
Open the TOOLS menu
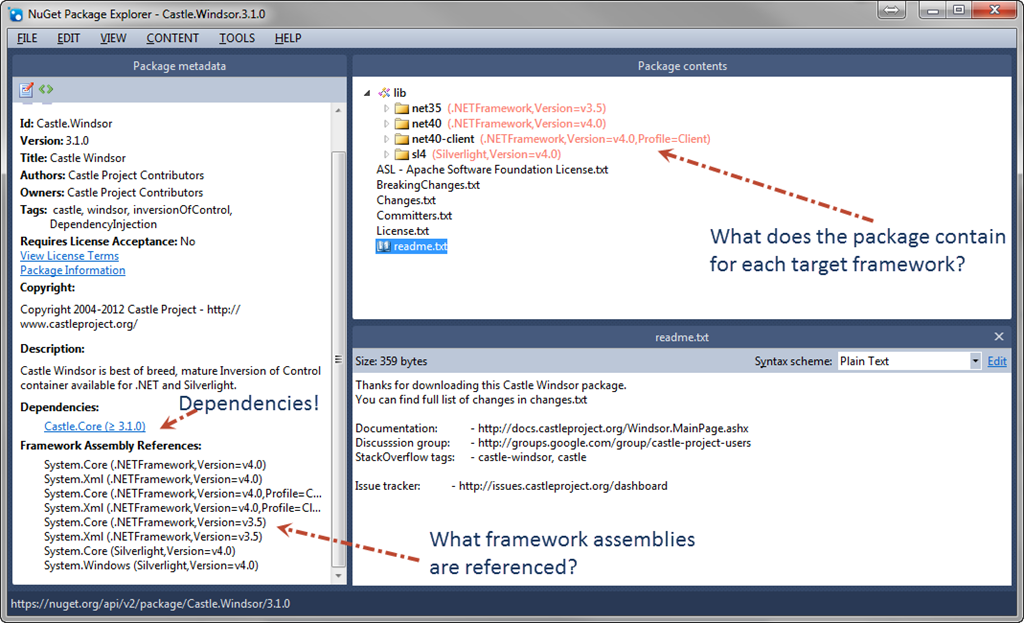237,38
